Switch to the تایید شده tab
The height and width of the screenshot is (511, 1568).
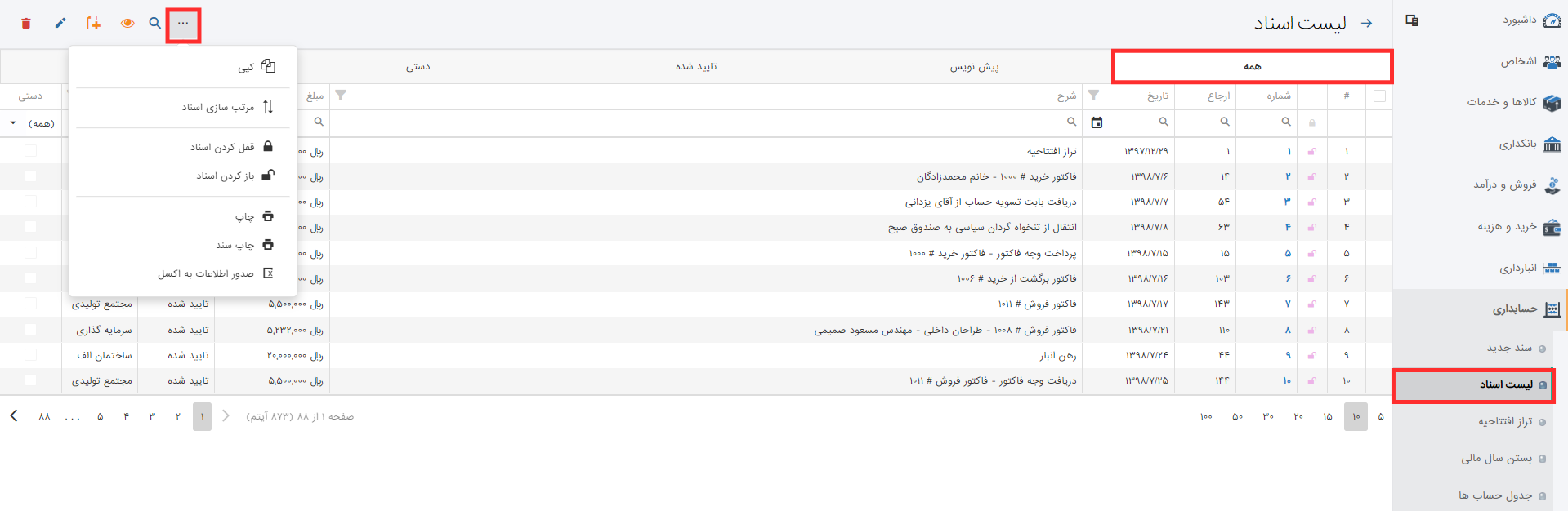(696, 66)
